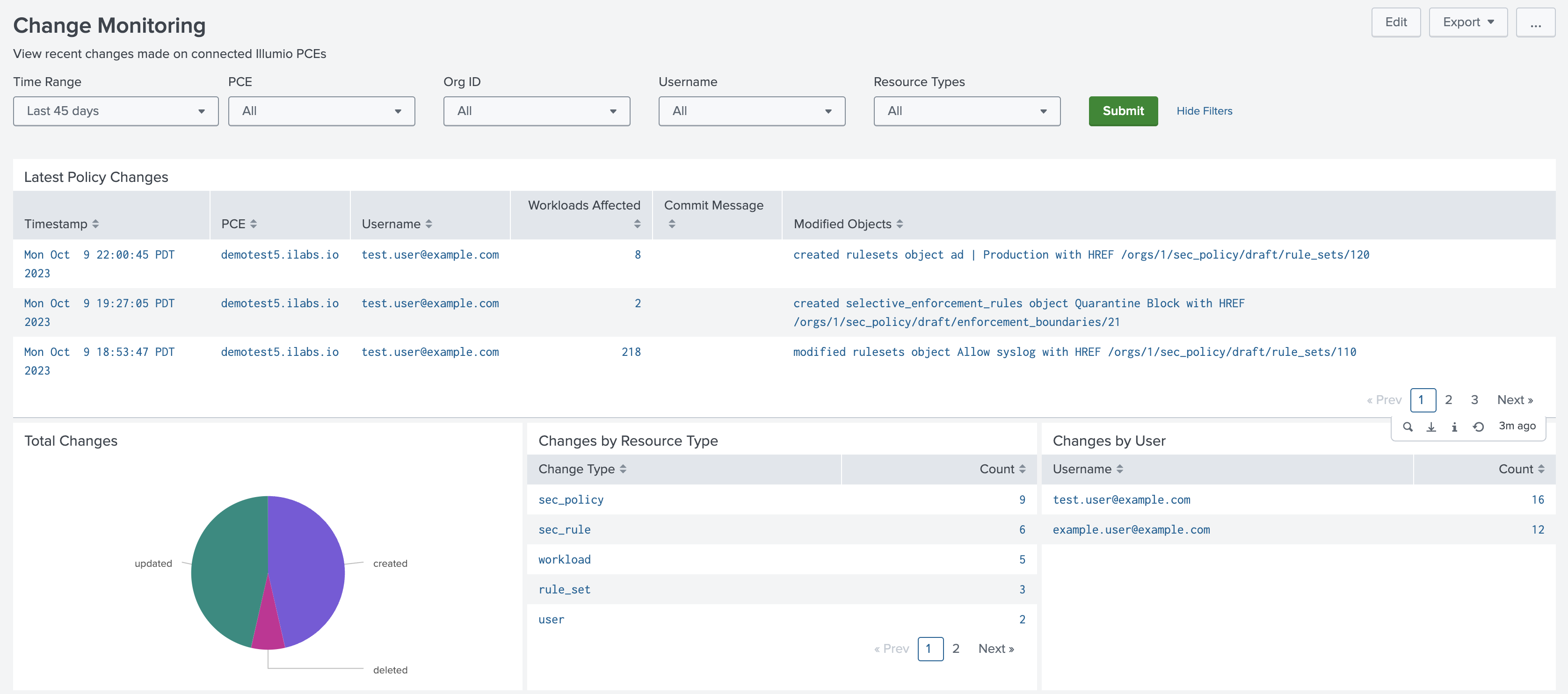Select page 1 in Latest Policy Changes
1568x694 pixels.
click(1423, 400)
